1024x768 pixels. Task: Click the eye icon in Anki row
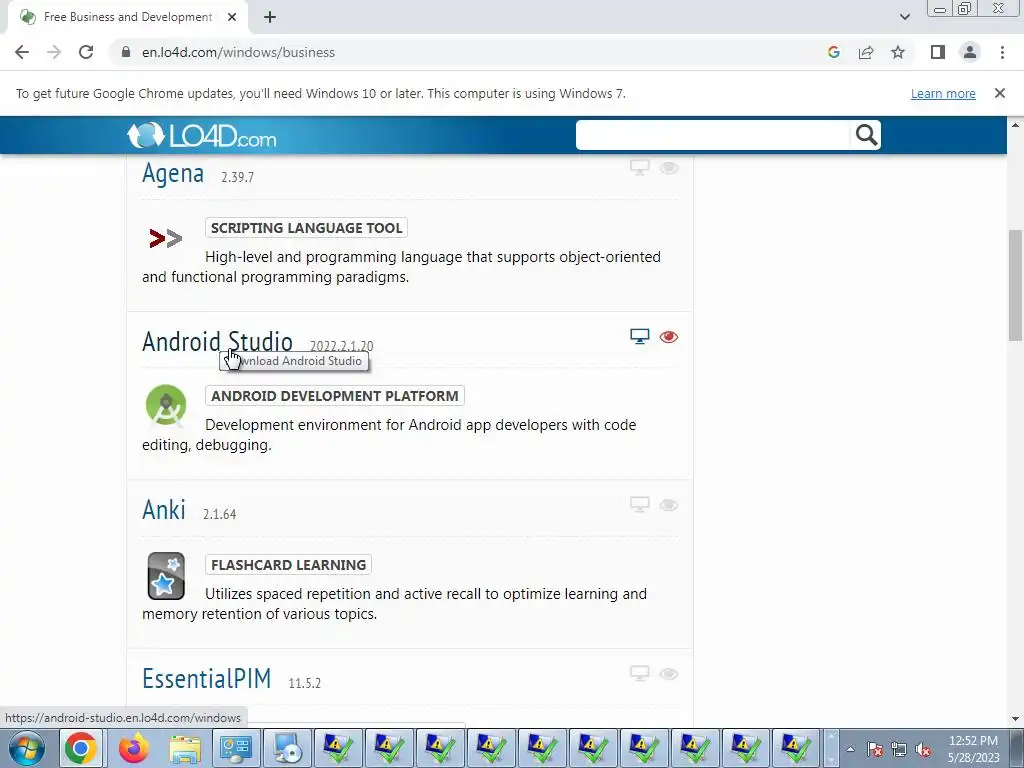pyautogui.click(x=669, y=505)
